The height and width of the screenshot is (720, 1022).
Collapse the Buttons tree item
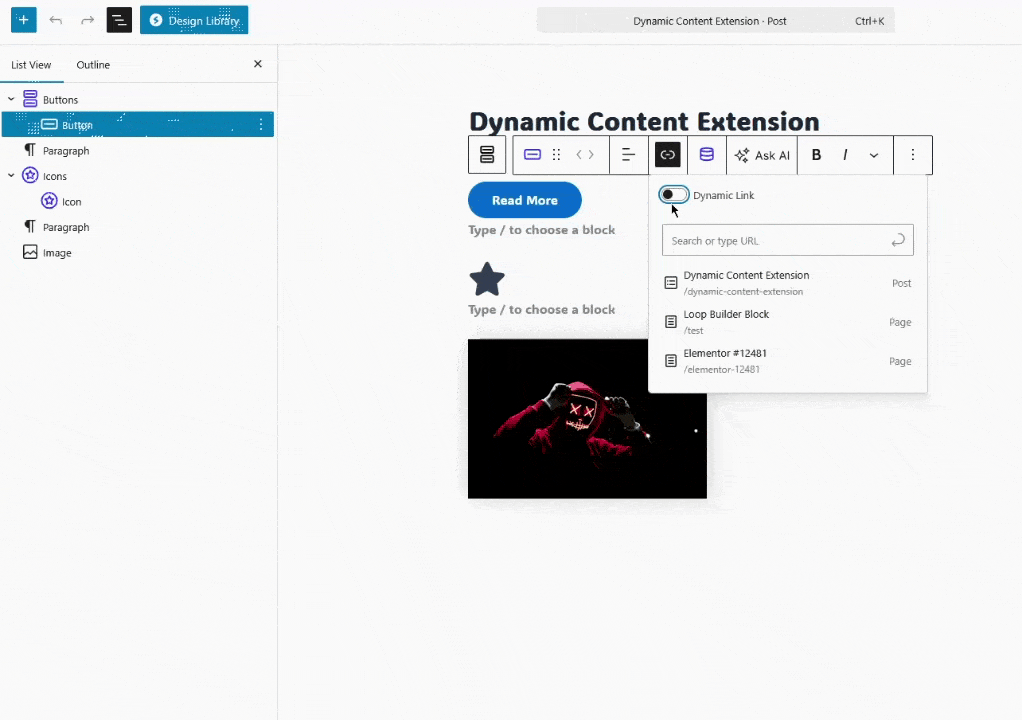[11, 100]
